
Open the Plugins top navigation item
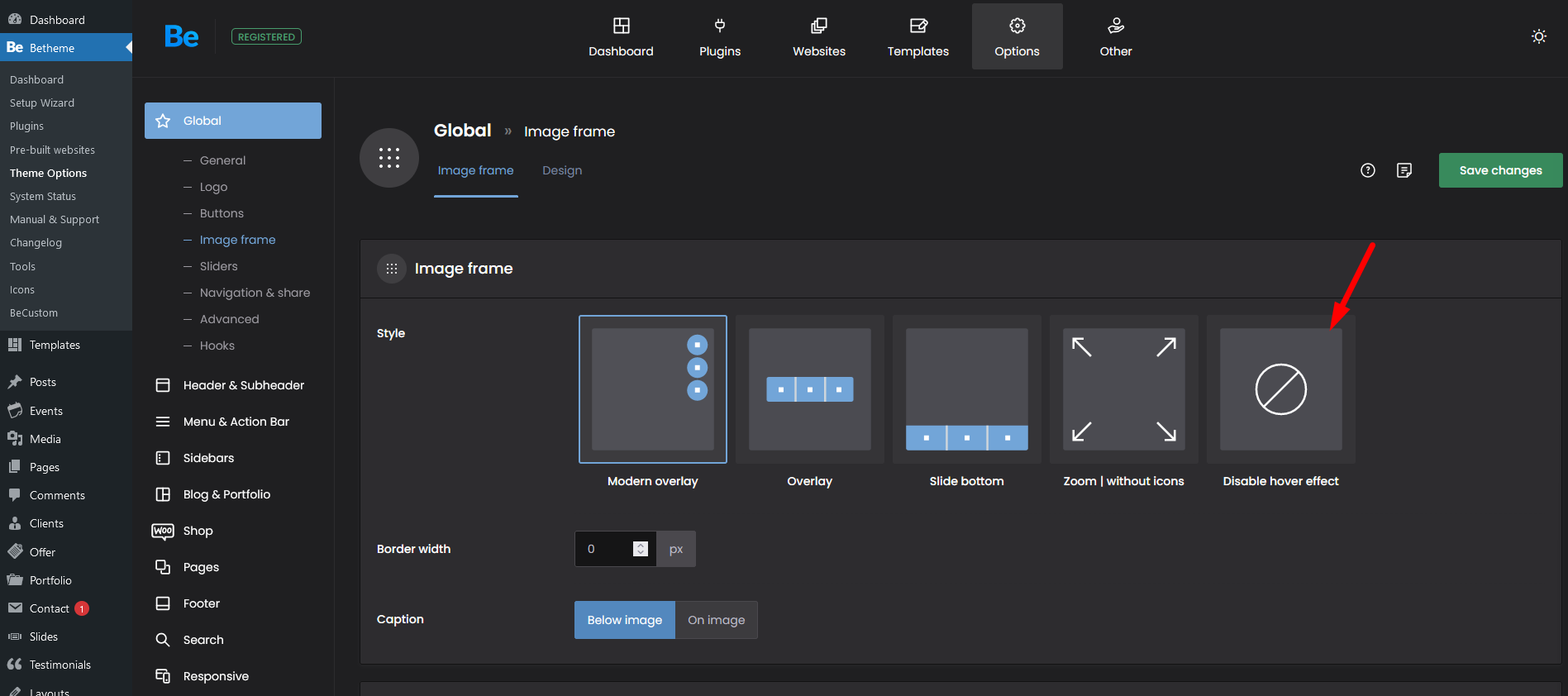point(719,37)
